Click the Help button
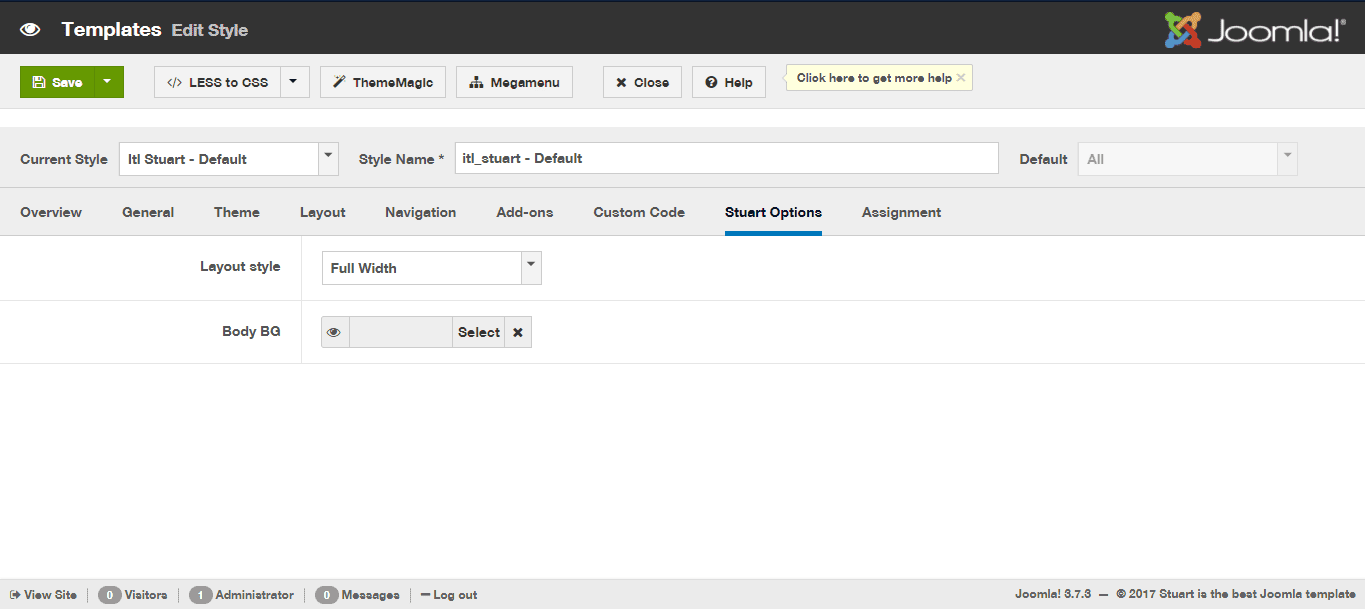1365x609 pixels. [728, 82]
